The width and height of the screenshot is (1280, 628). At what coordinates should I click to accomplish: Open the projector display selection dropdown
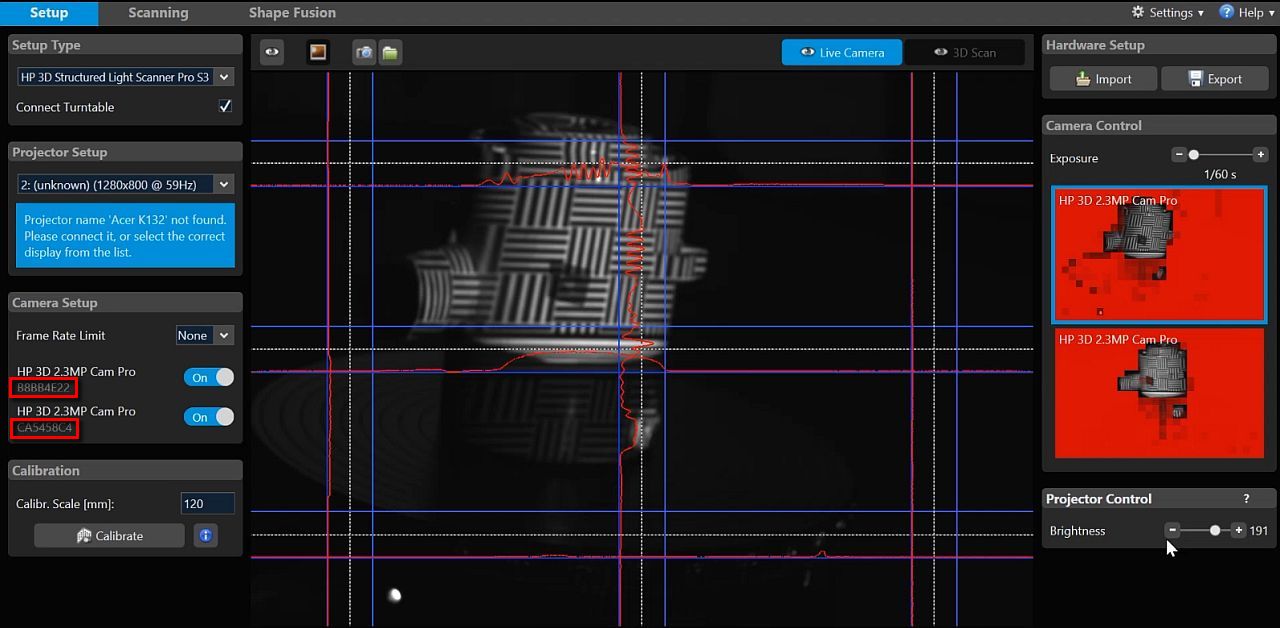(x=125, y=184)
